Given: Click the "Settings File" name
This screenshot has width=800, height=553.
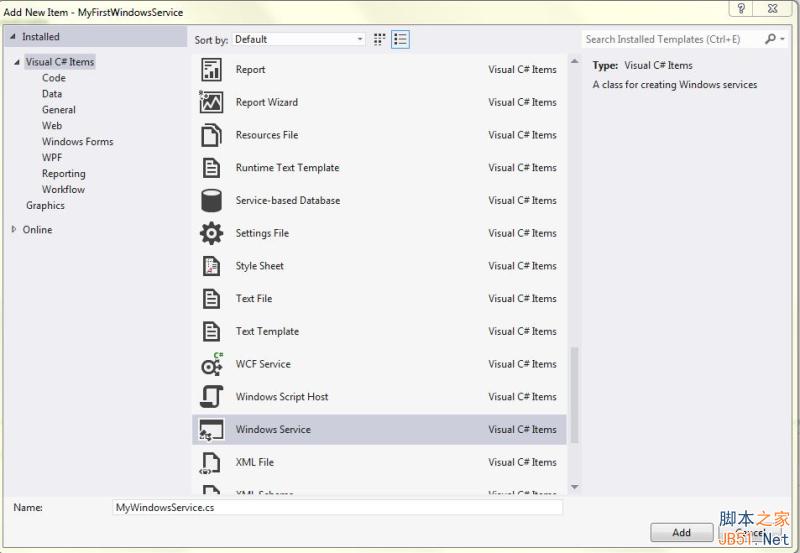Looking at the screenshot, I should pyautogui.click(x=262, y=233).
